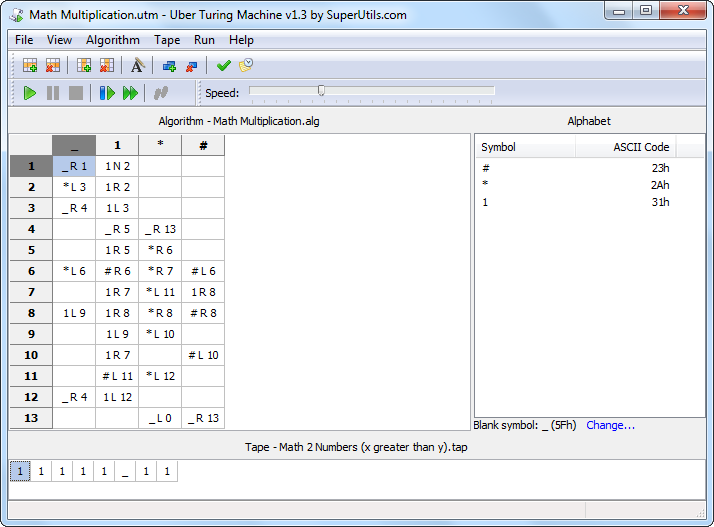The height and width of the screenshot is (527, 714).
Task: Click the add tape cell icon
Action: [169, 67]
